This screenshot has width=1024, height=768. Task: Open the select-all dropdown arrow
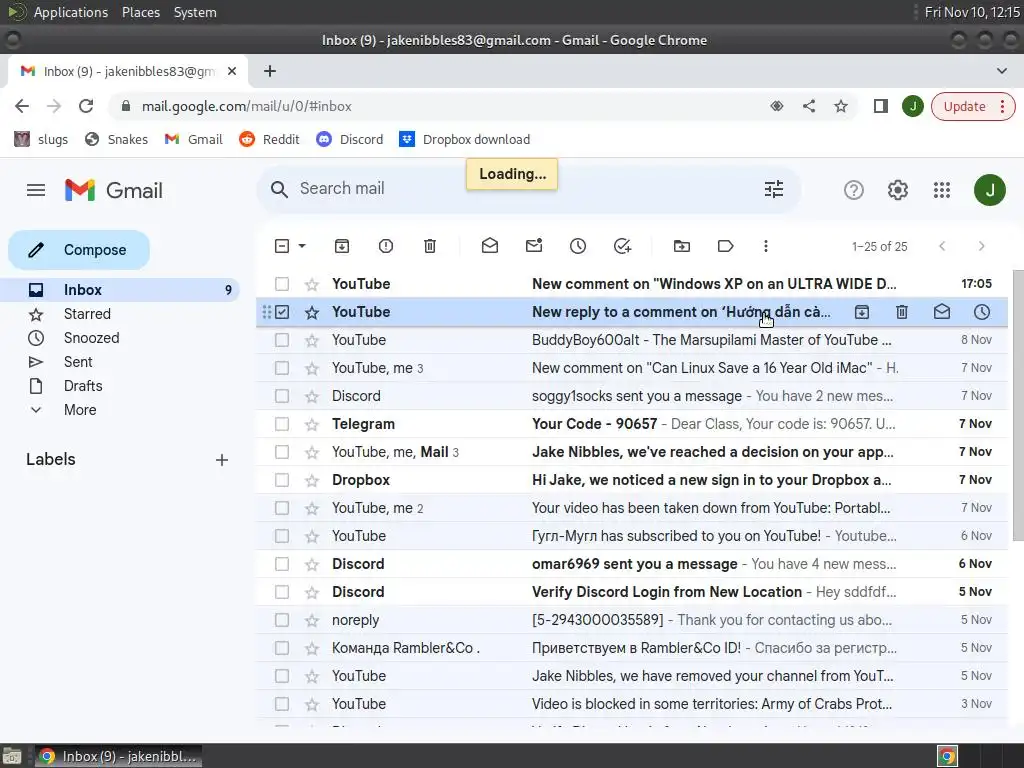point(302,246)
